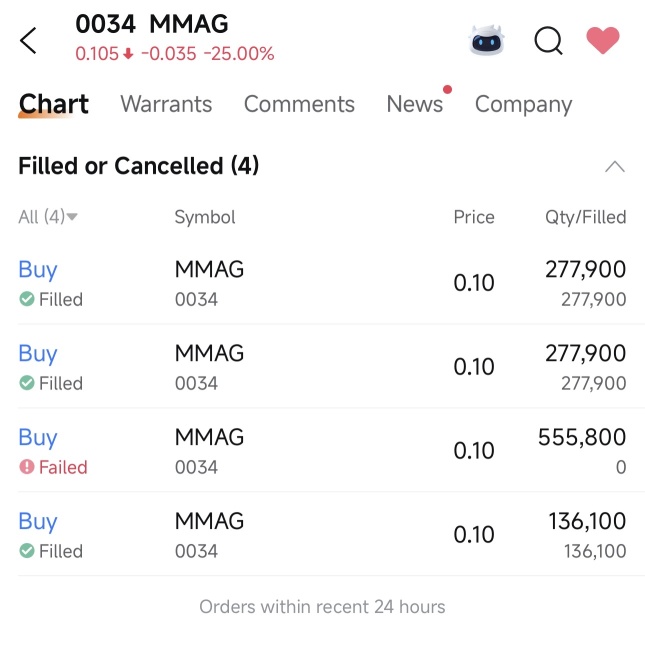Image resolution: width=645 pixels, height=664 pixels.
Task: Click the Symbol column header
Action: tap(205, 217)
